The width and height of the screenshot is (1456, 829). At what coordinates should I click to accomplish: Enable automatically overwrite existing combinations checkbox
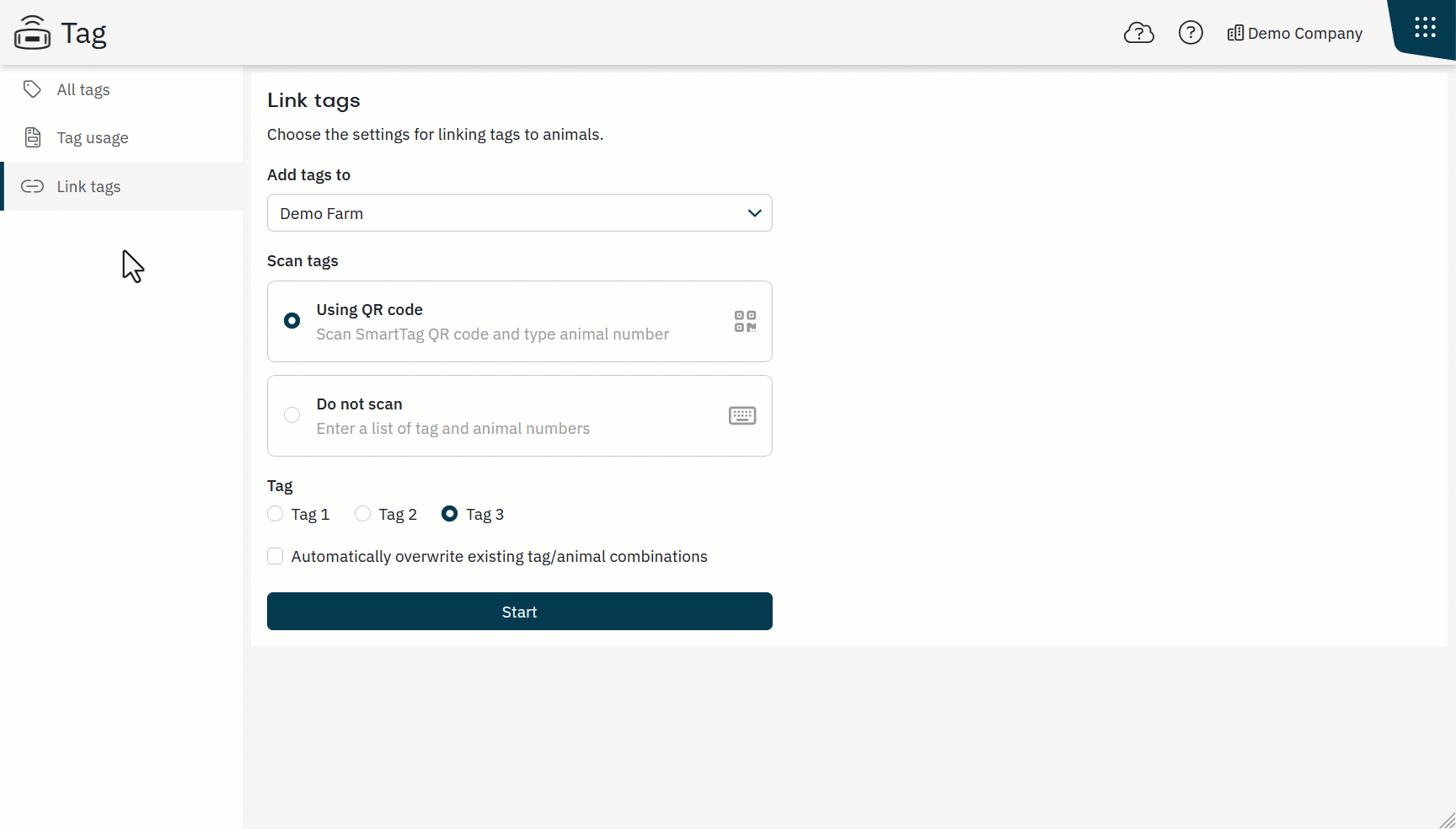point(275,556)
